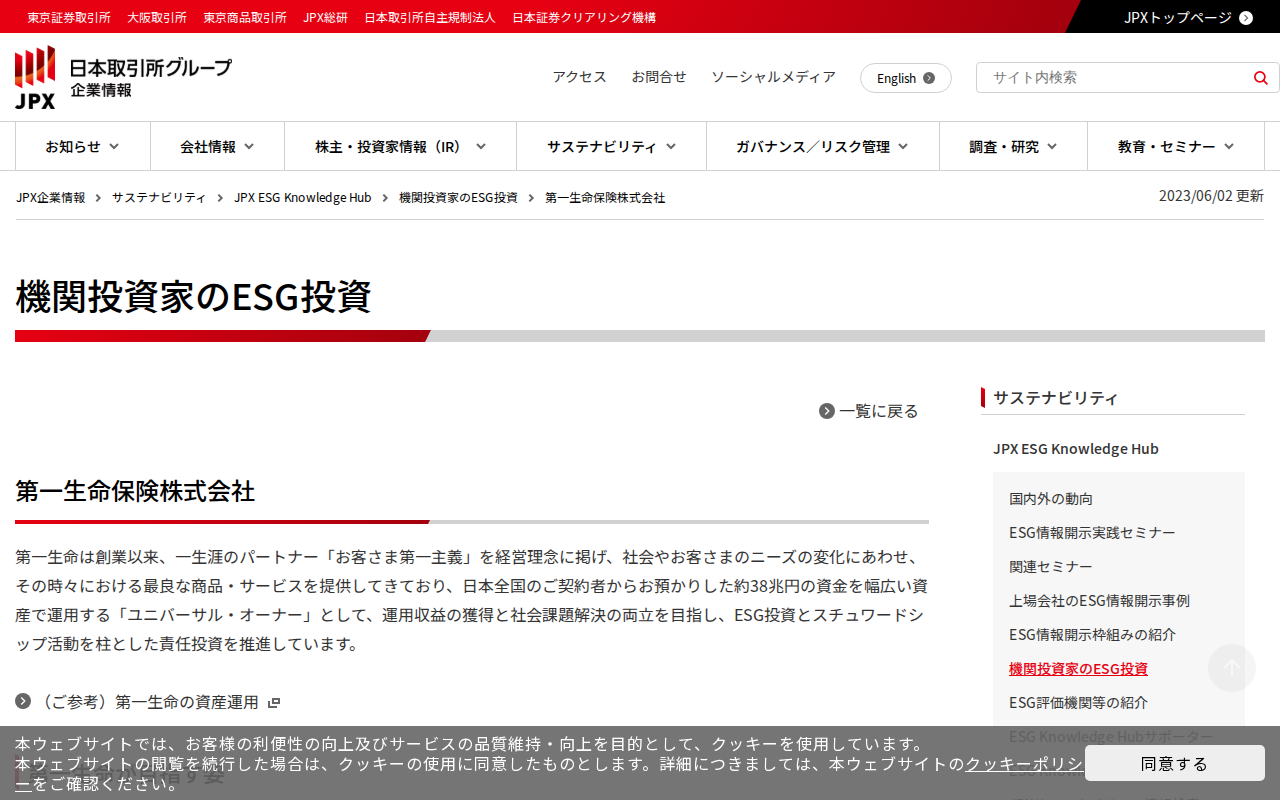Image resolution: width=1280 pixels, height=800 pixels.
Task: Click JPX企業情報 in the breadcrumb
Action: [x=51, y=198]
